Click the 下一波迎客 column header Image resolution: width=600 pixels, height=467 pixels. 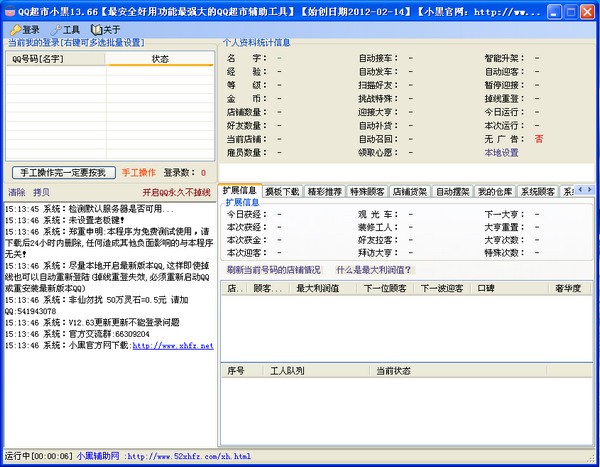443,288
